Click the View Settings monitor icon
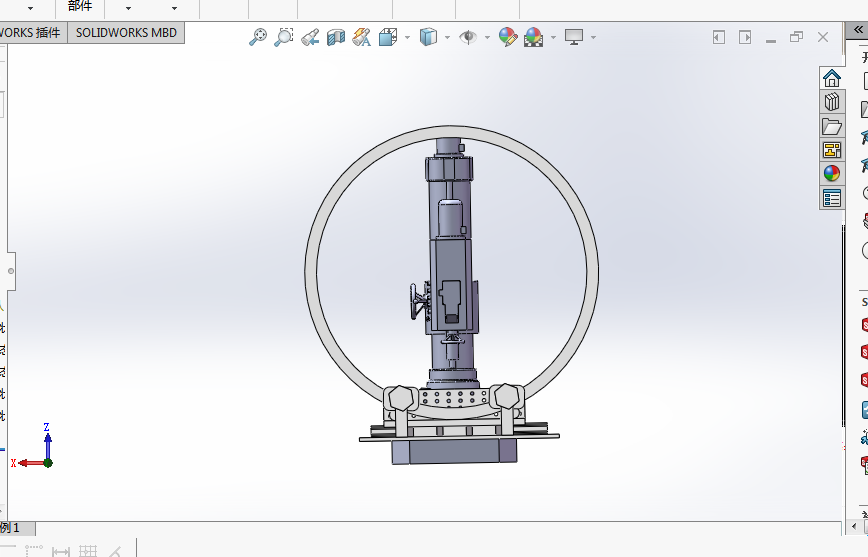 click(574, 37)
